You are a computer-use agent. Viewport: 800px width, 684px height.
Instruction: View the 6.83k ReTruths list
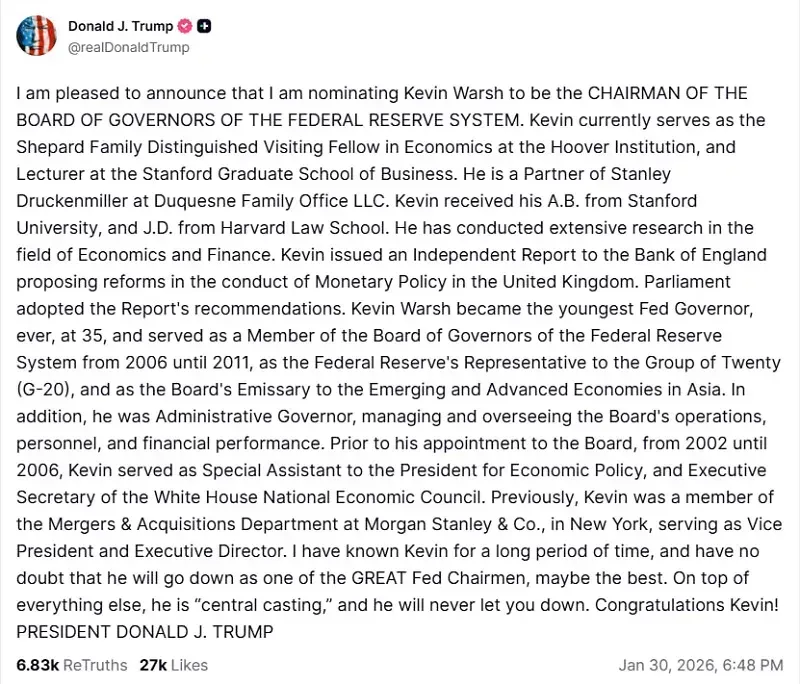(x=71, y=664)
